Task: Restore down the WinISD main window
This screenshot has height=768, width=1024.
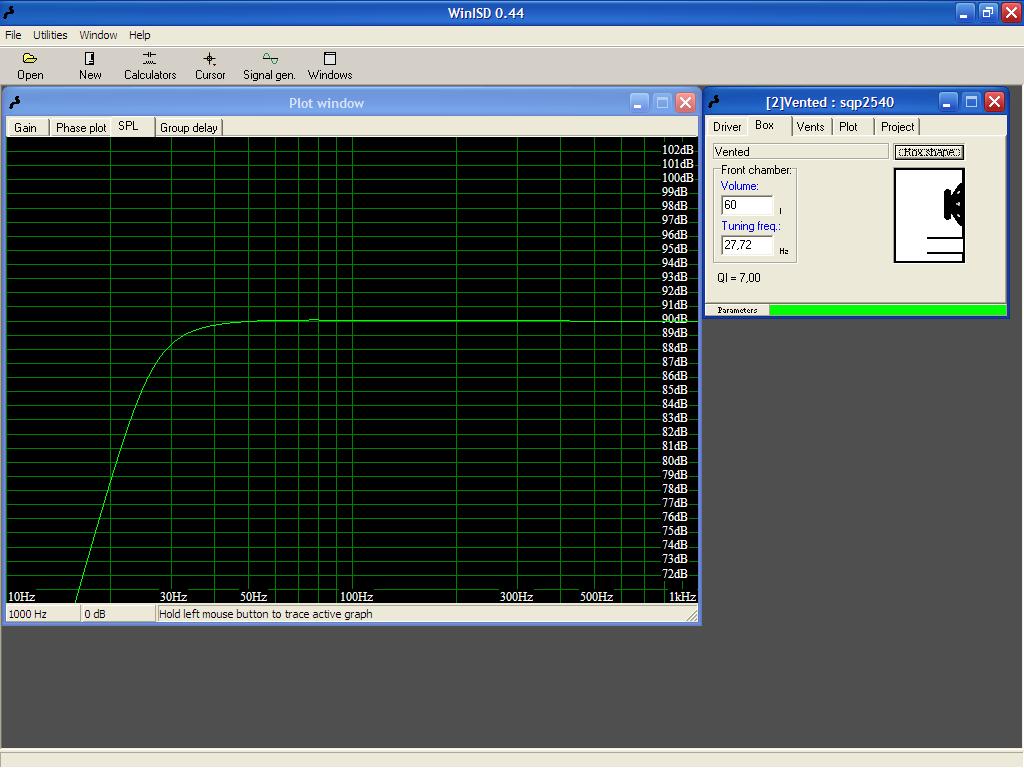Action: pyautogui.click(x=987, y=12)
